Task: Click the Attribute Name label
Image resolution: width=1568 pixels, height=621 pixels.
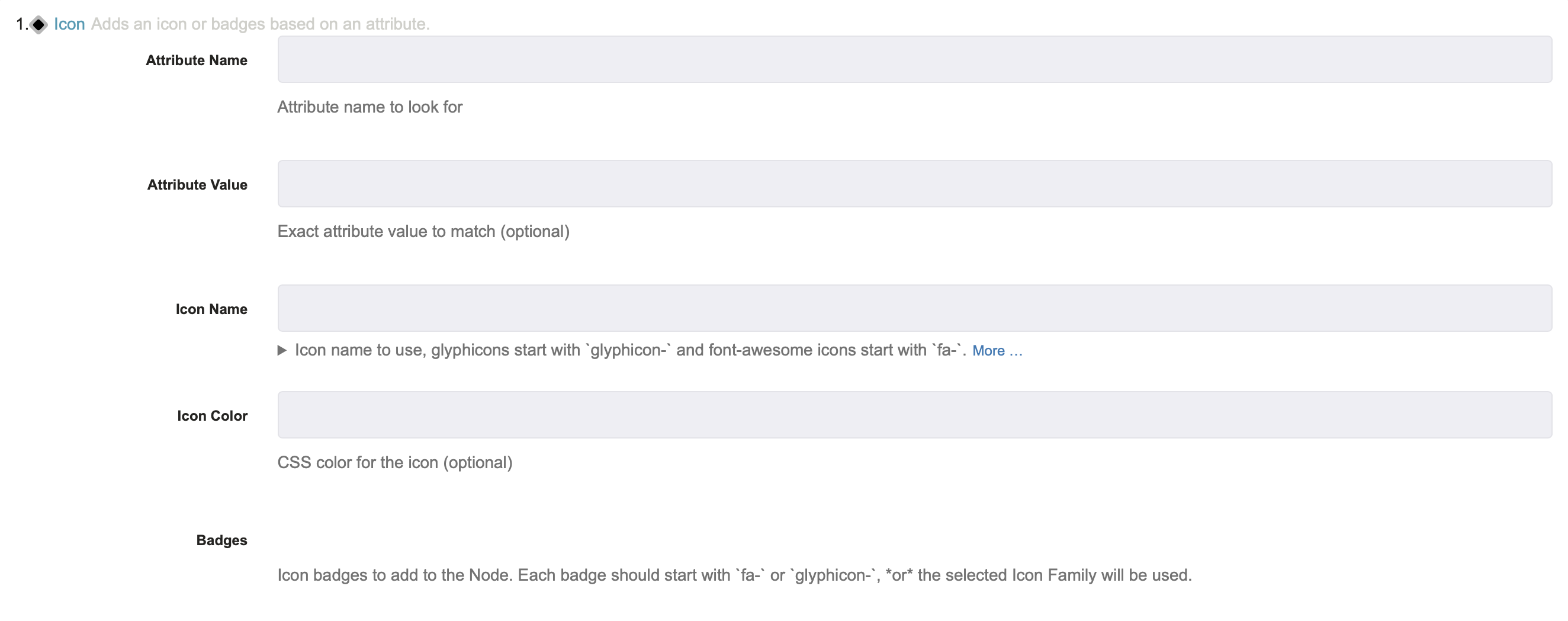Action: point(197,60)
